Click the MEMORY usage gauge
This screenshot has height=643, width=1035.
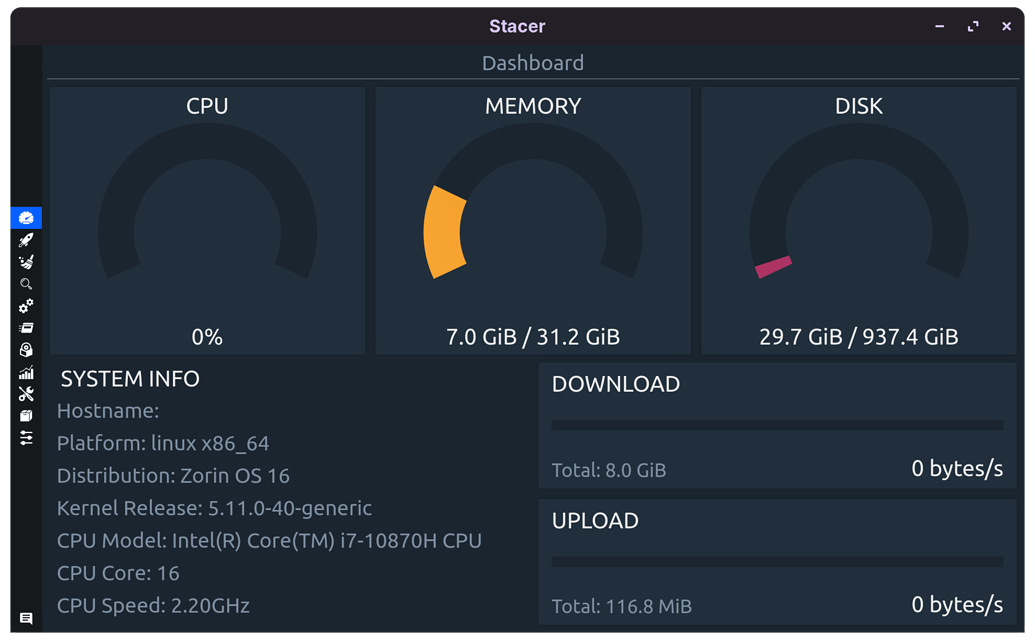click(x=533, y=220)
